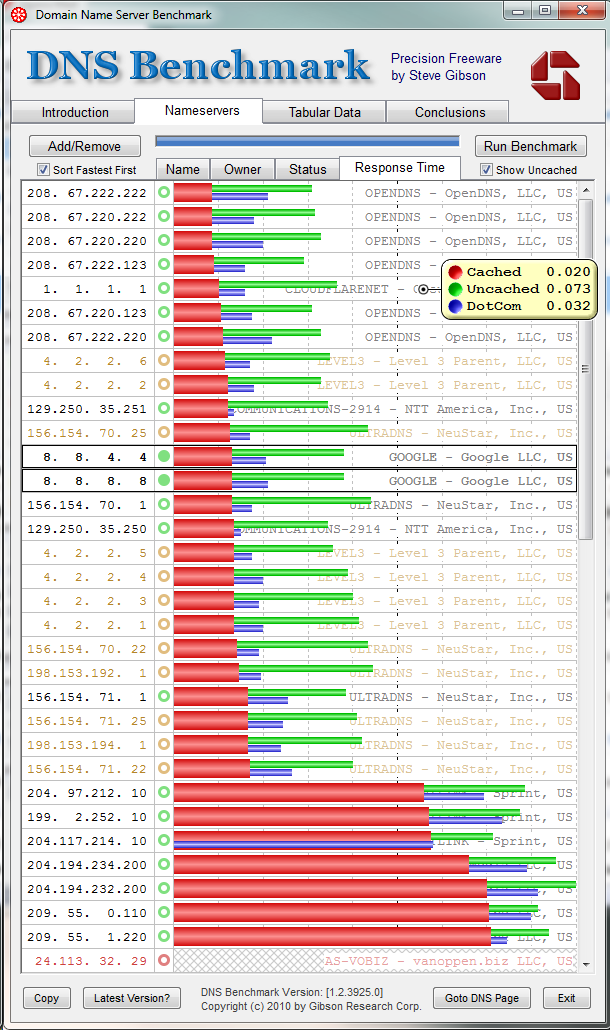Click the Exit button
Image resolution: width=610 pixels, height=1030 pixels.
click(x=567, y=998)
